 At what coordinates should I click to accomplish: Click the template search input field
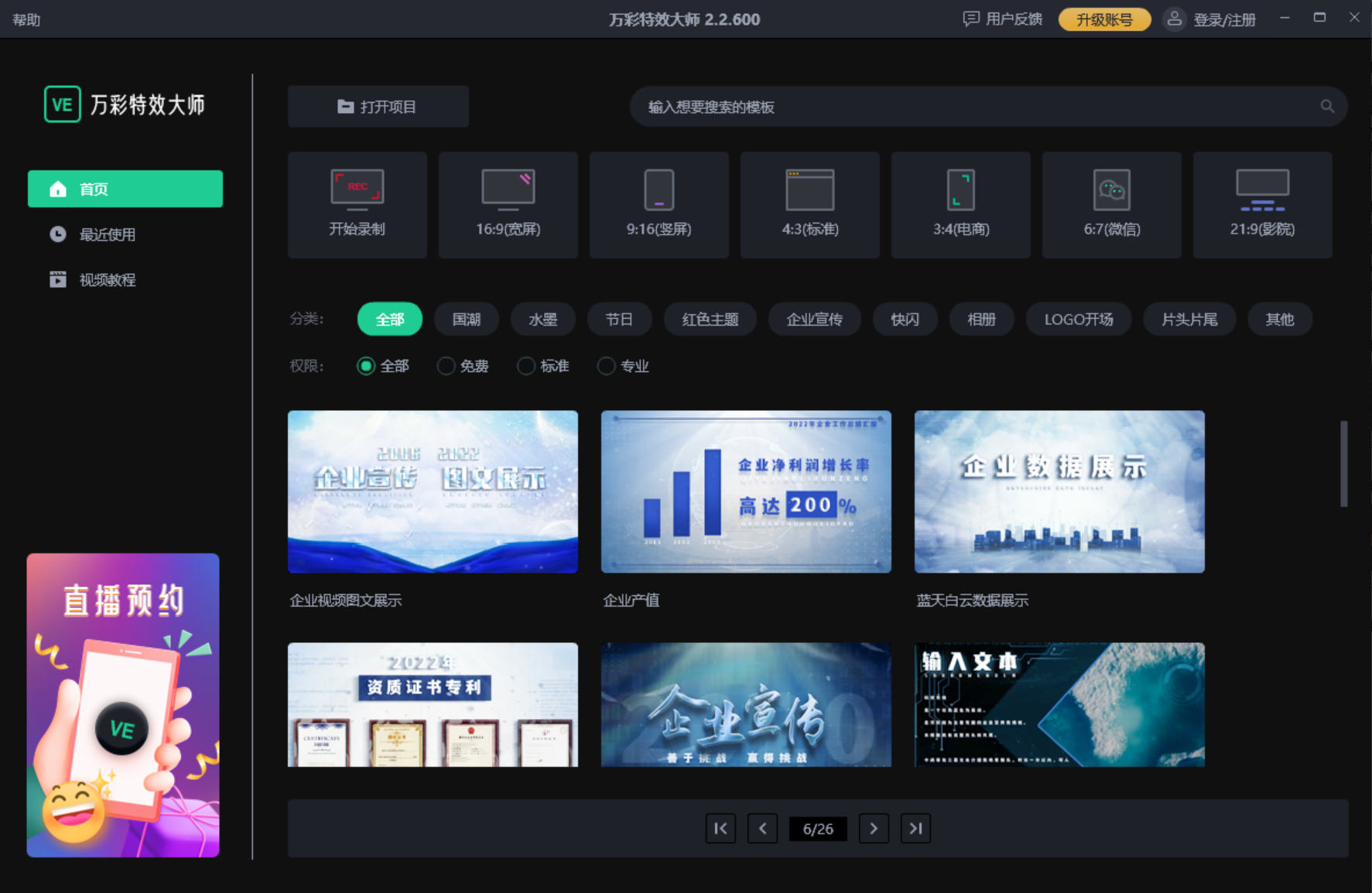989,107
